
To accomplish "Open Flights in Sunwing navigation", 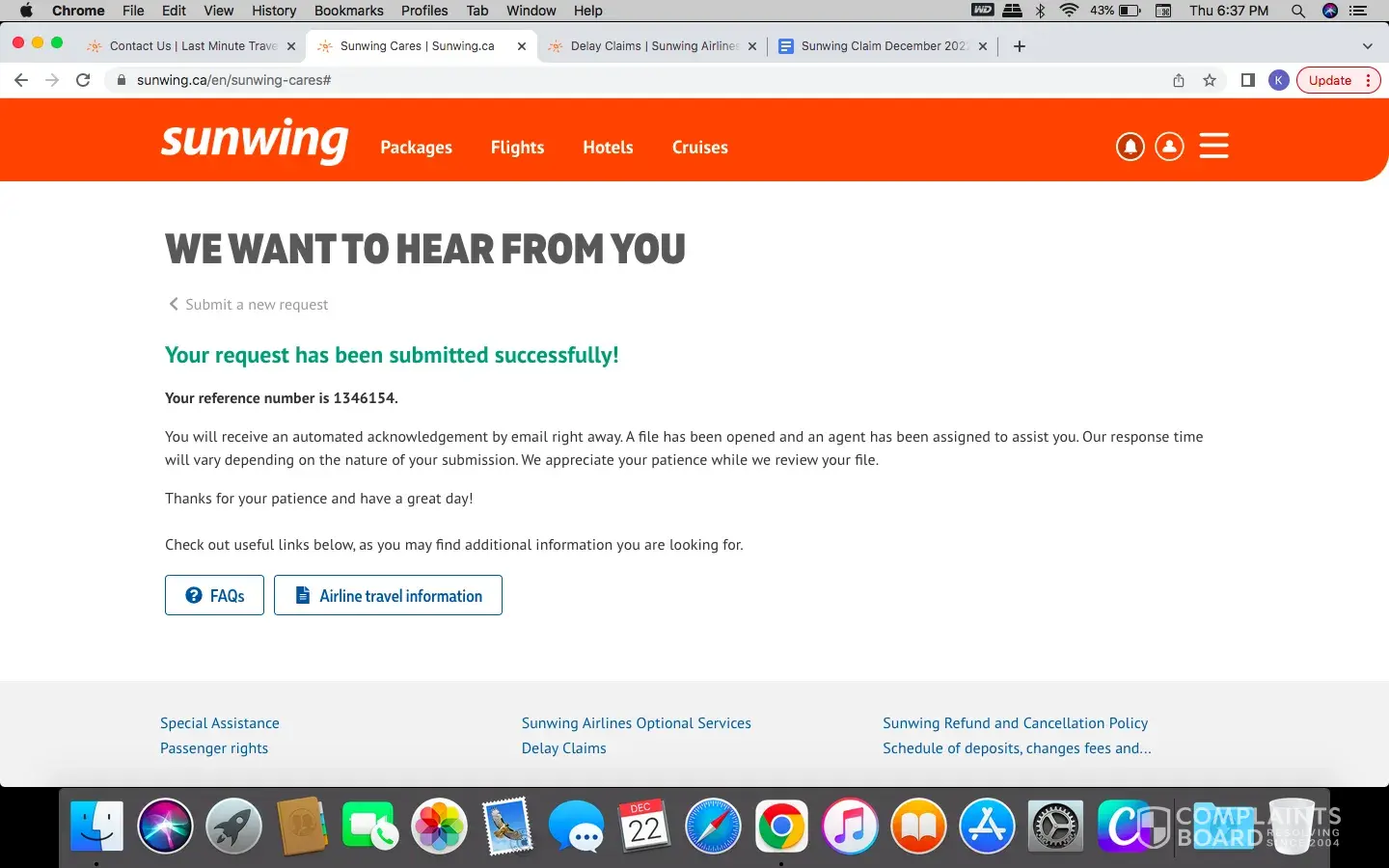I will pyautogui.click(x=517, y=148).
